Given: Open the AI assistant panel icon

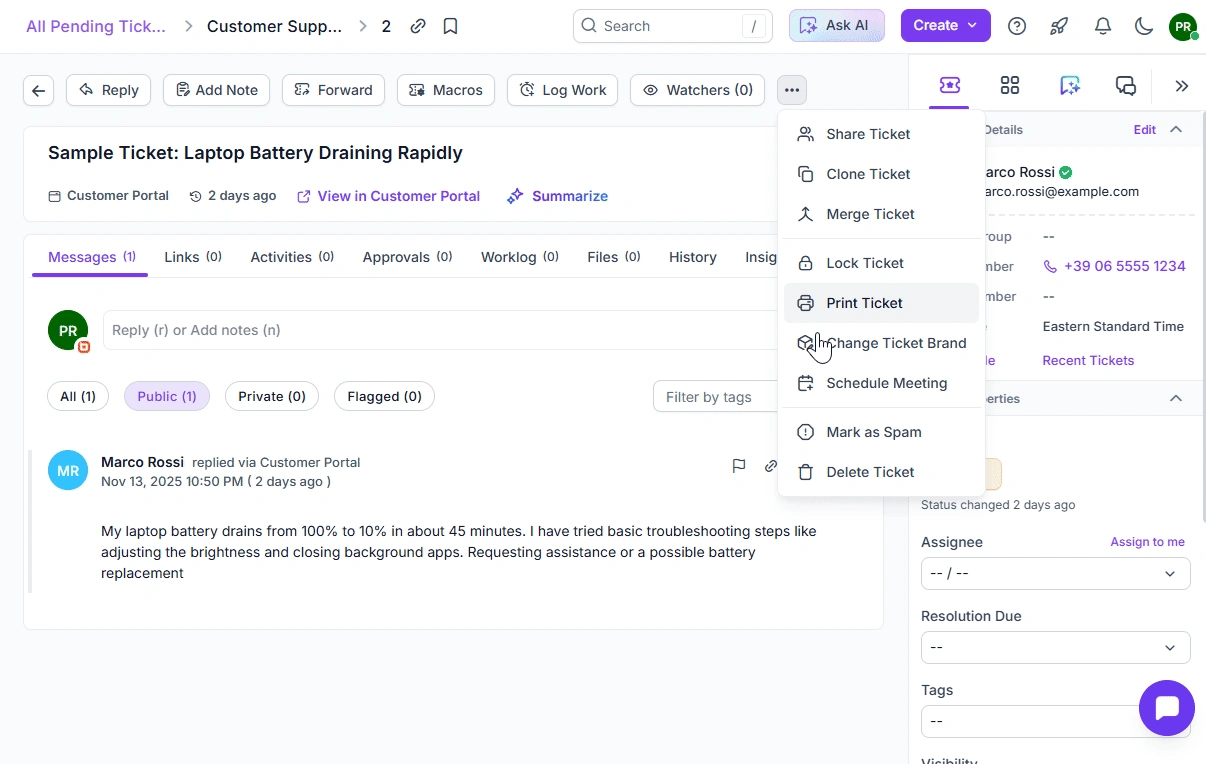Looking at the screenshot, I should [x=1070, y=86].
